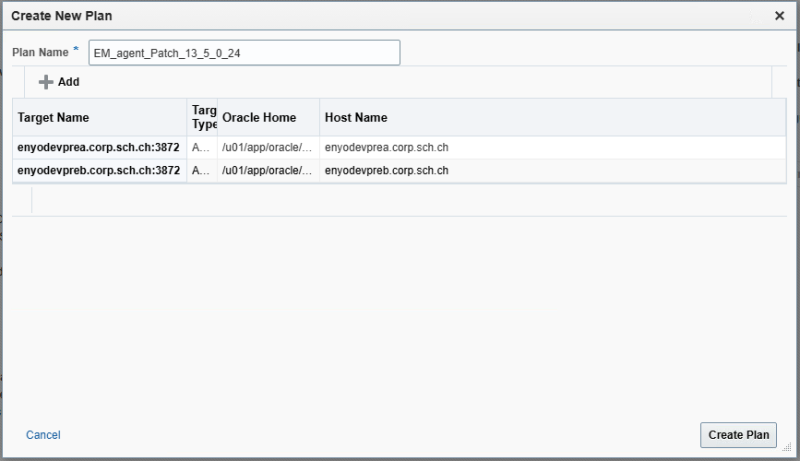The width and height of the screenshot is (800, 461).
Task: Click the Oracle Home path for enyodevpreb
Action: pos(267,171)
